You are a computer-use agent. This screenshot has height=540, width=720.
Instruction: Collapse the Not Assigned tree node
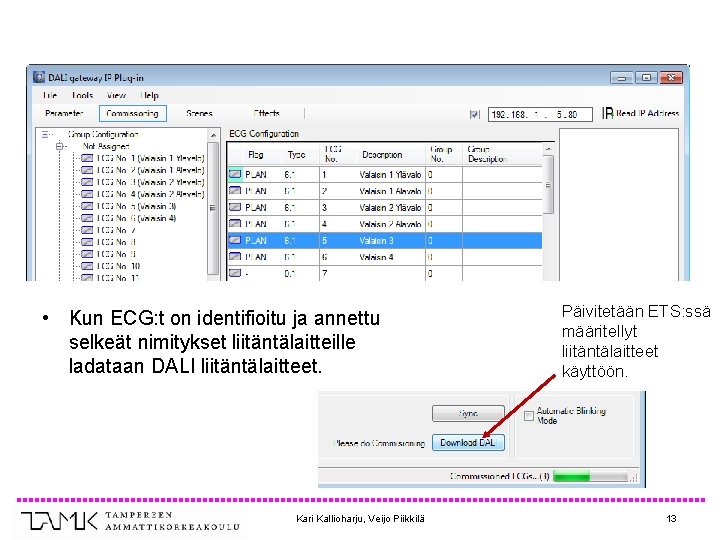[x=59, y=146]
